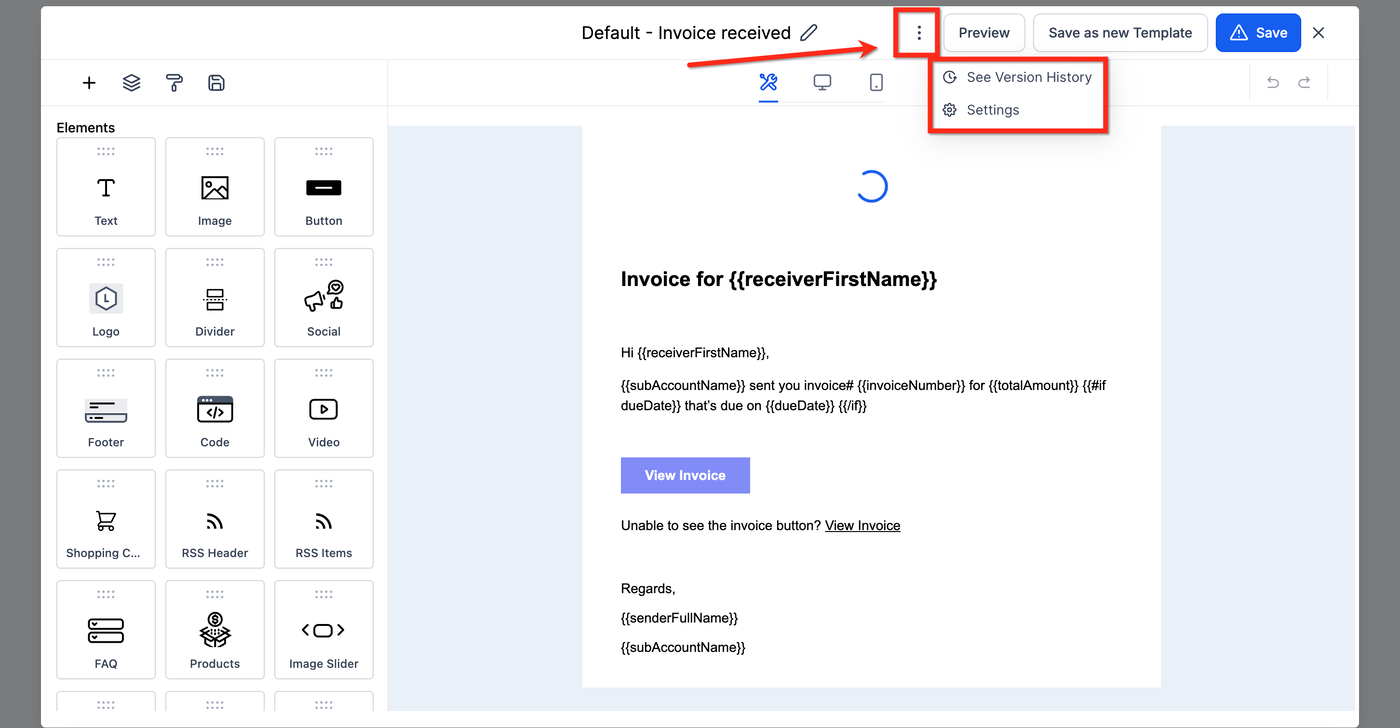
Task: Click Save as new Template
Action: click(x=1120, y=33)
